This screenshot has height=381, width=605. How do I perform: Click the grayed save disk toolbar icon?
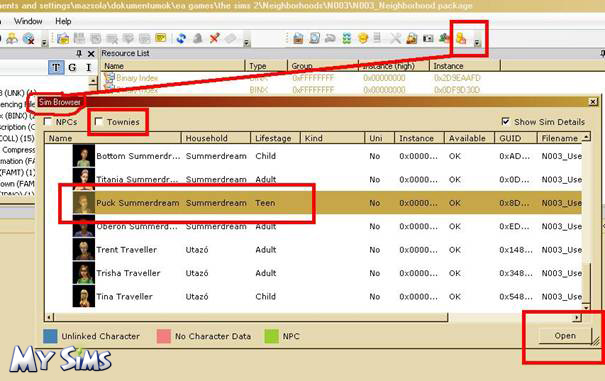click(x=79, y=38)
